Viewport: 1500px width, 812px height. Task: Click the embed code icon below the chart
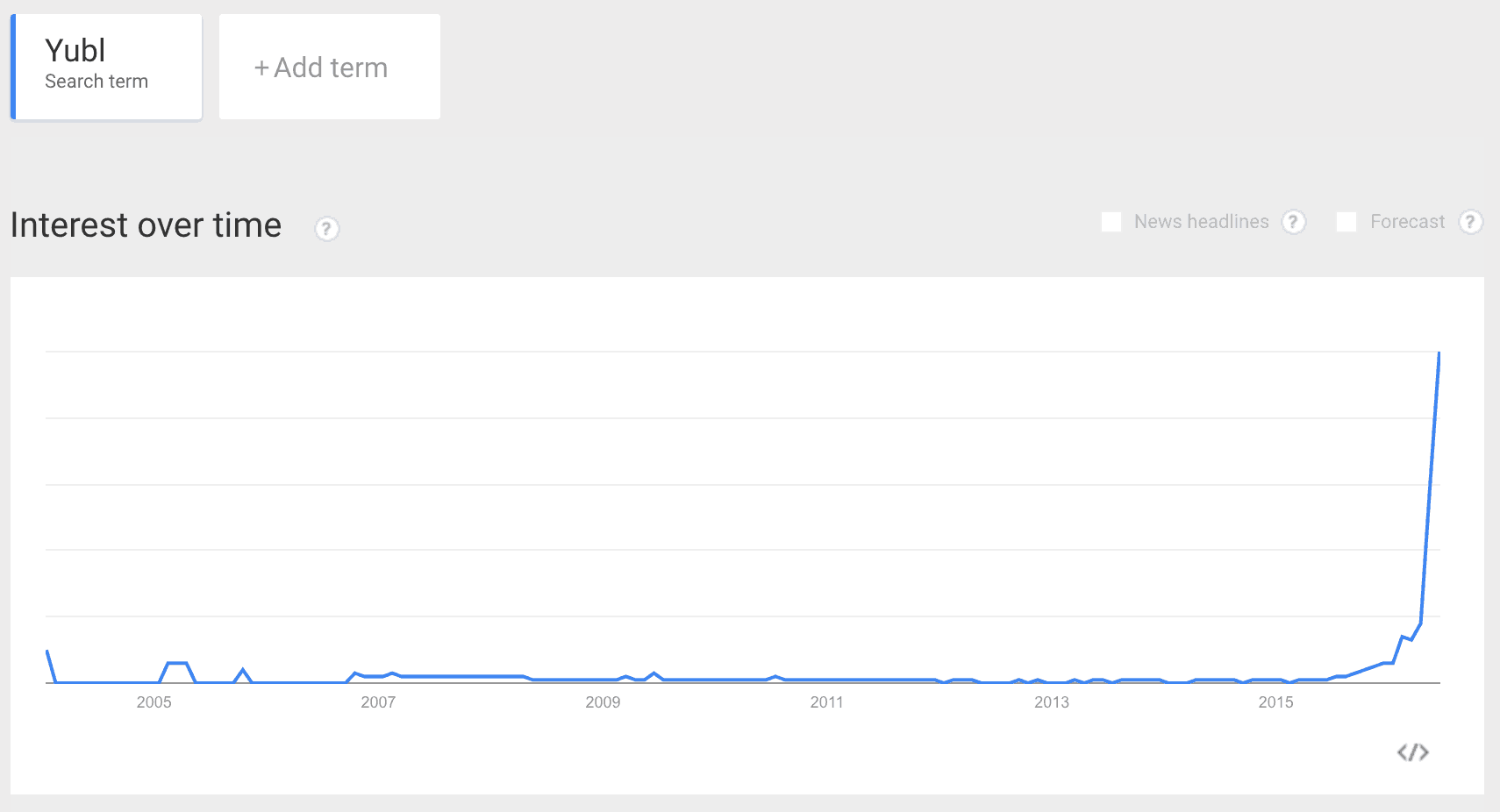tap(1414, 751)
